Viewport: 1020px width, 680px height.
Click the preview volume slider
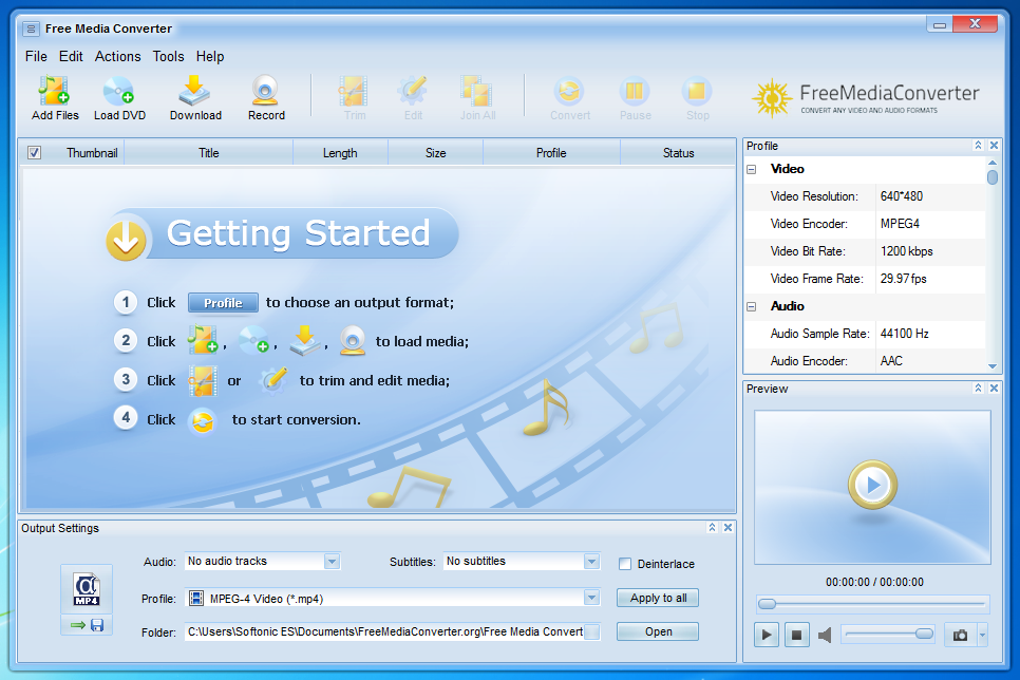[889, 634]
